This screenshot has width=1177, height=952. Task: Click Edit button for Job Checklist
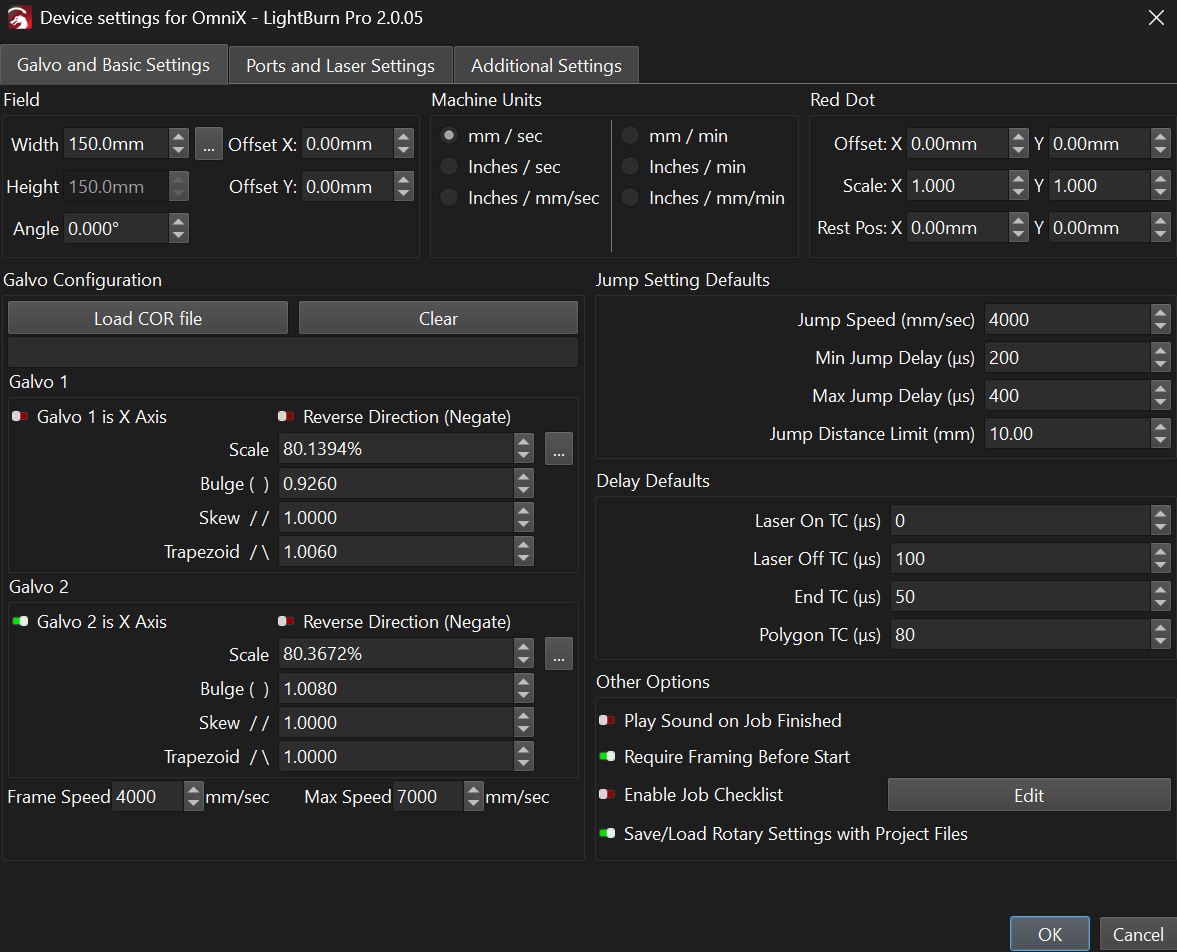click(x=1028, y=795)
